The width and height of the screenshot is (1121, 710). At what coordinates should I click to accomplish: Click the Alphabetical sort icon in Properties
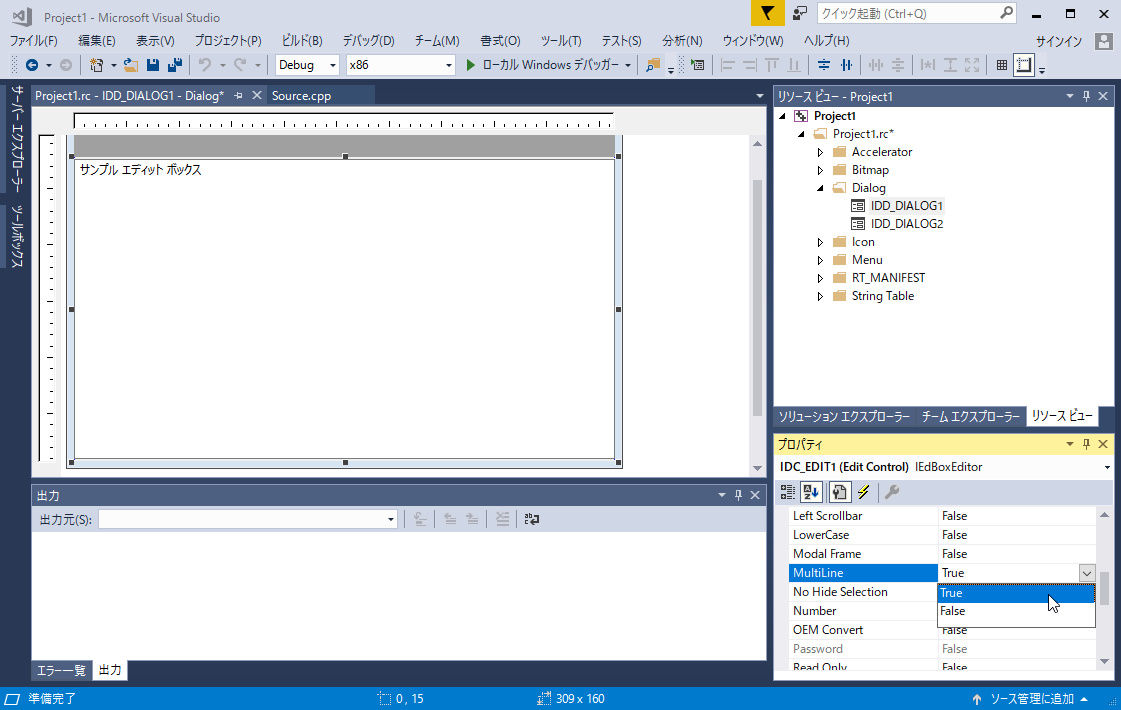pos(811,492)
